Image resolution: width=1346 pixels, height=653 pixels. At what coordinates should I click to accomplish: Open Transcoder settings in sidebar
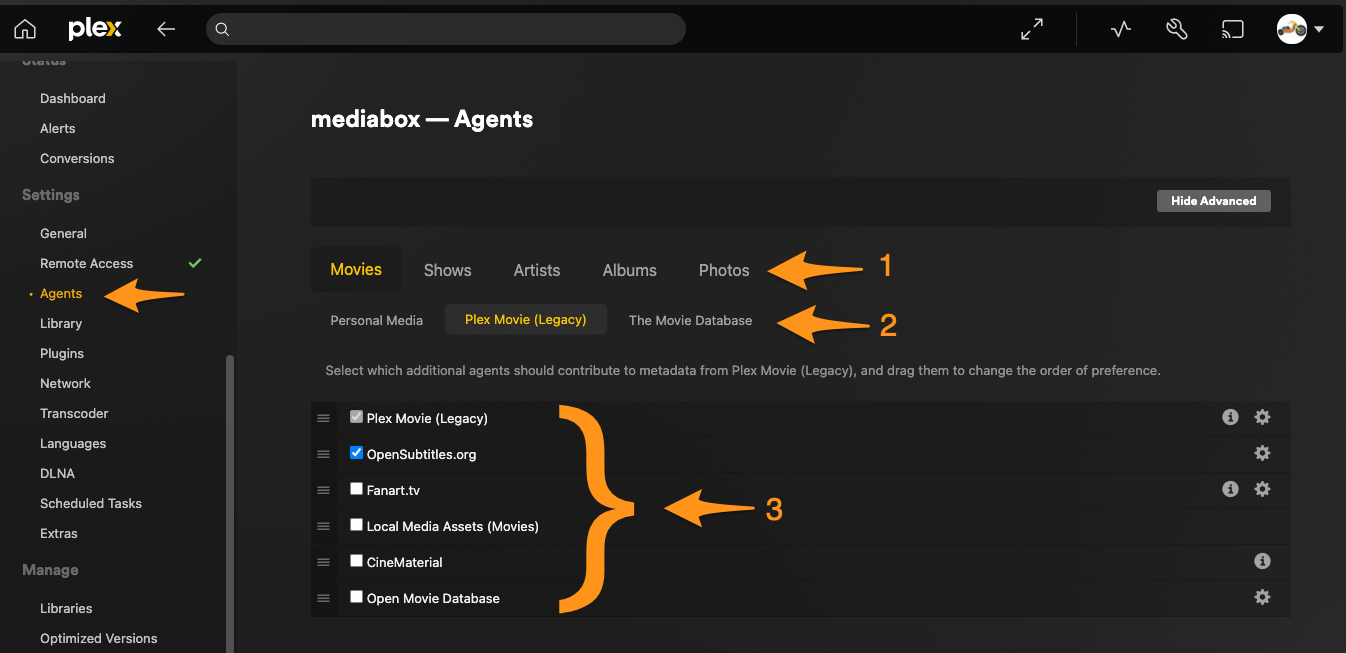click(74, 413)
